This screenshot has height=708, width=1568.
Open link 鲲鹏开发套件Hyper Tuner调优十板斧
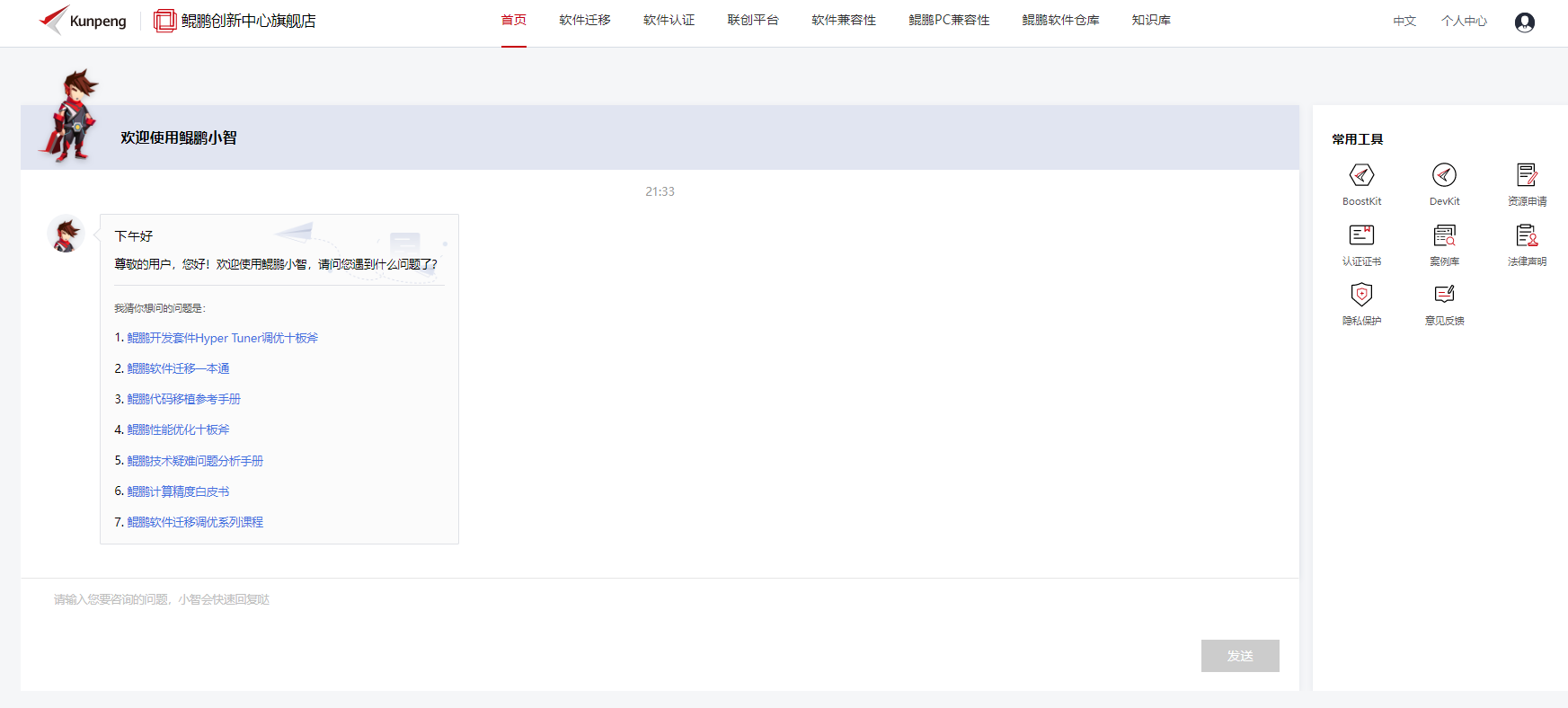[x=222, y=338]
